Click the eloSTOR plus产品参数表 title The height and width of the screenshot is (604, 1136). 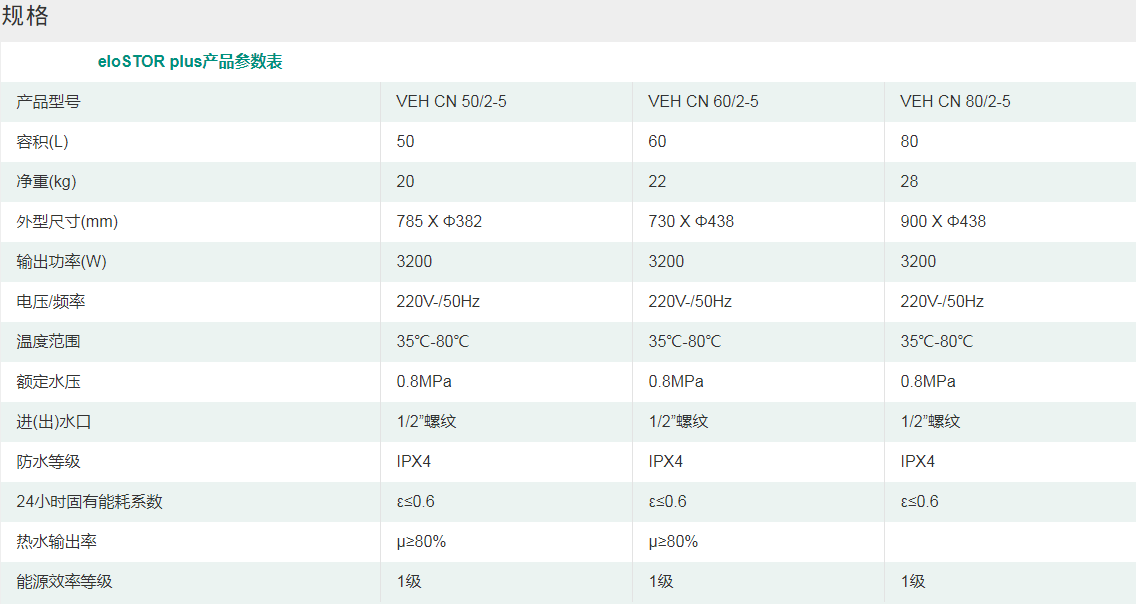click(190, 62)
